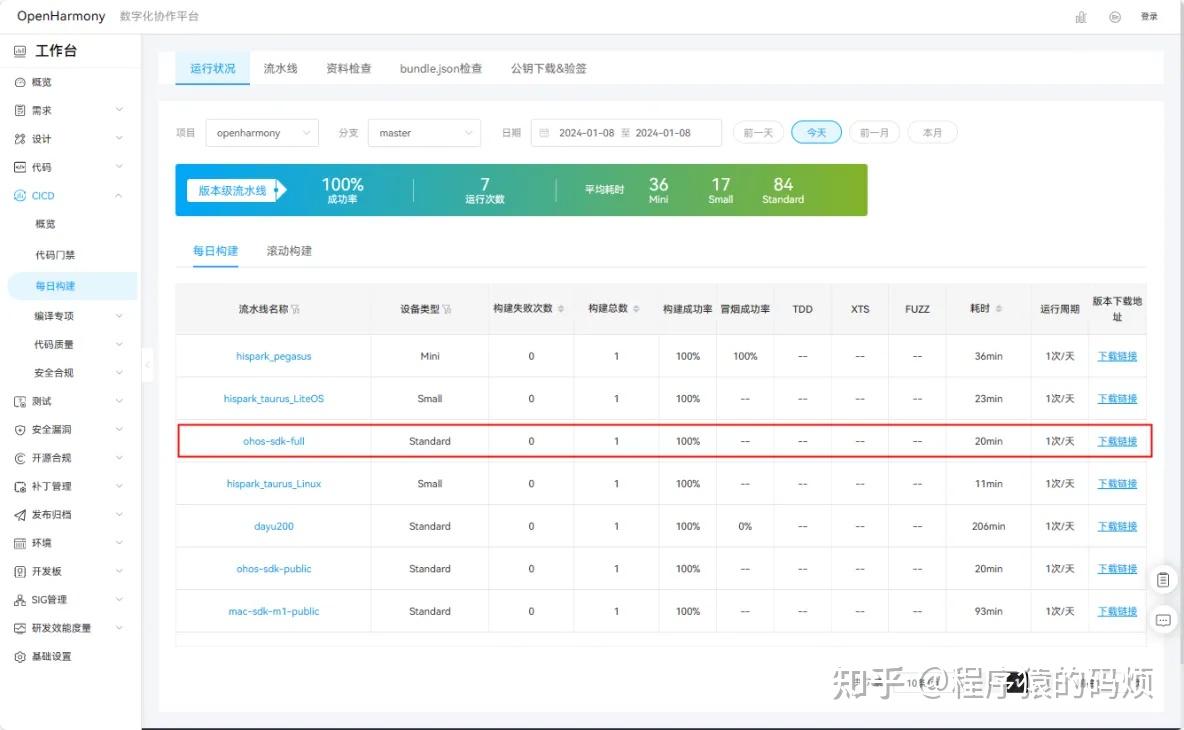Viewport: 1184px width, 730px height.
Task: Click the statistics icon in the top bar
Action: coord(1080,16)
